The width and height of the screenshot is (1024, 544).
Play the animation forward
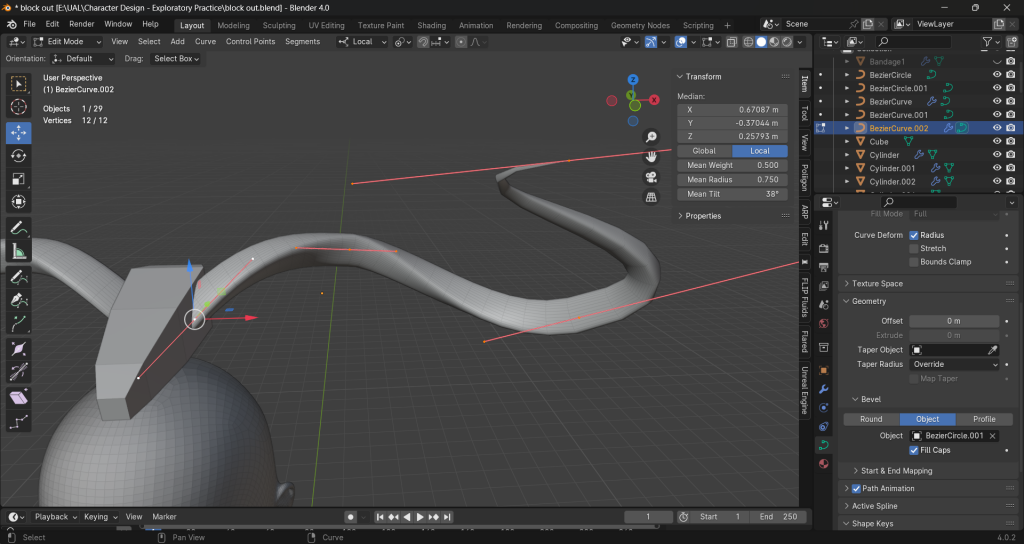(x=420, y=517)
